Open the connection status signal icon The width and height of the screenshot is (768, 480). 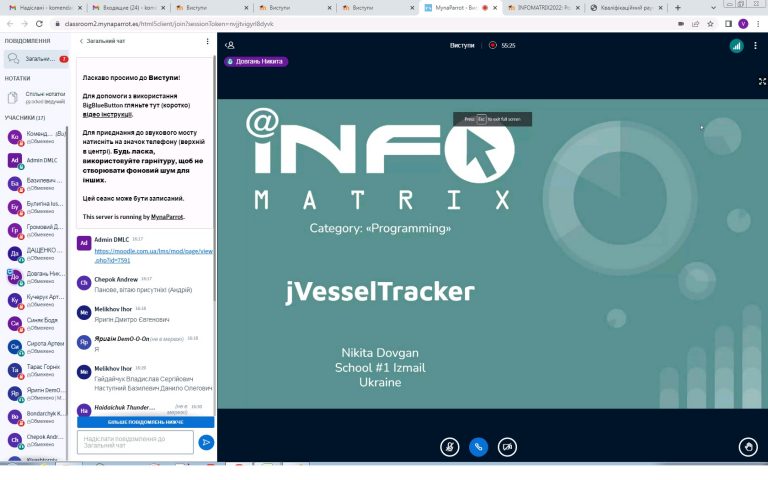736,45
